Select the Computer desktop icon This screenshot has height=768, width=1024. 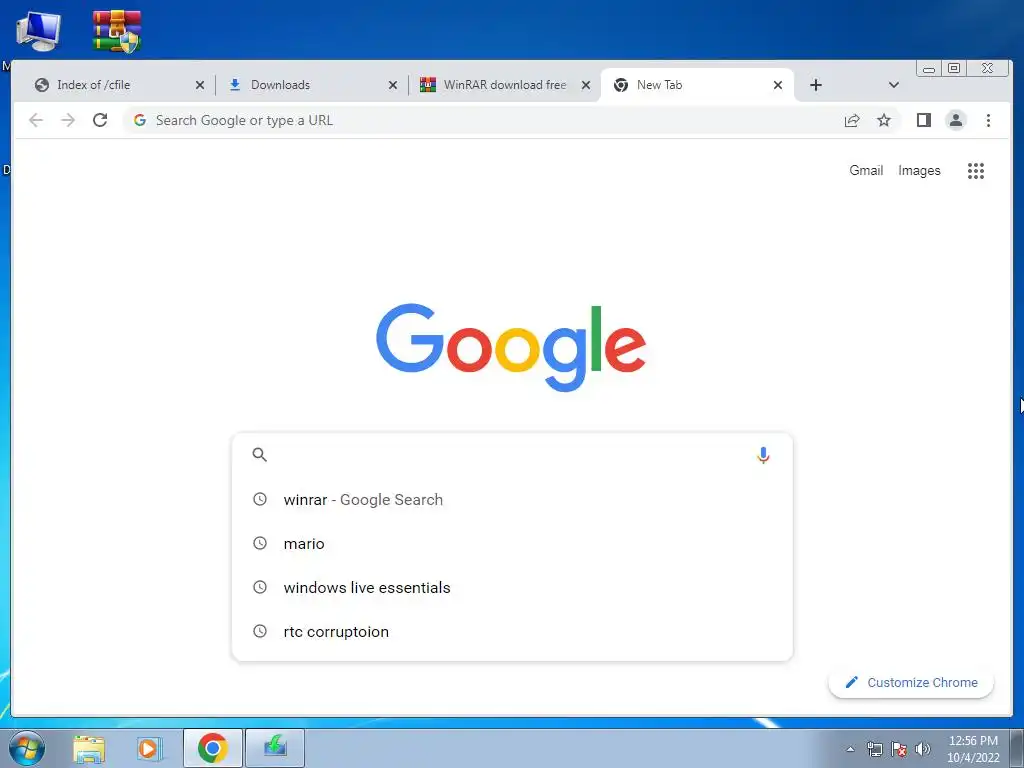click(39, 31)
